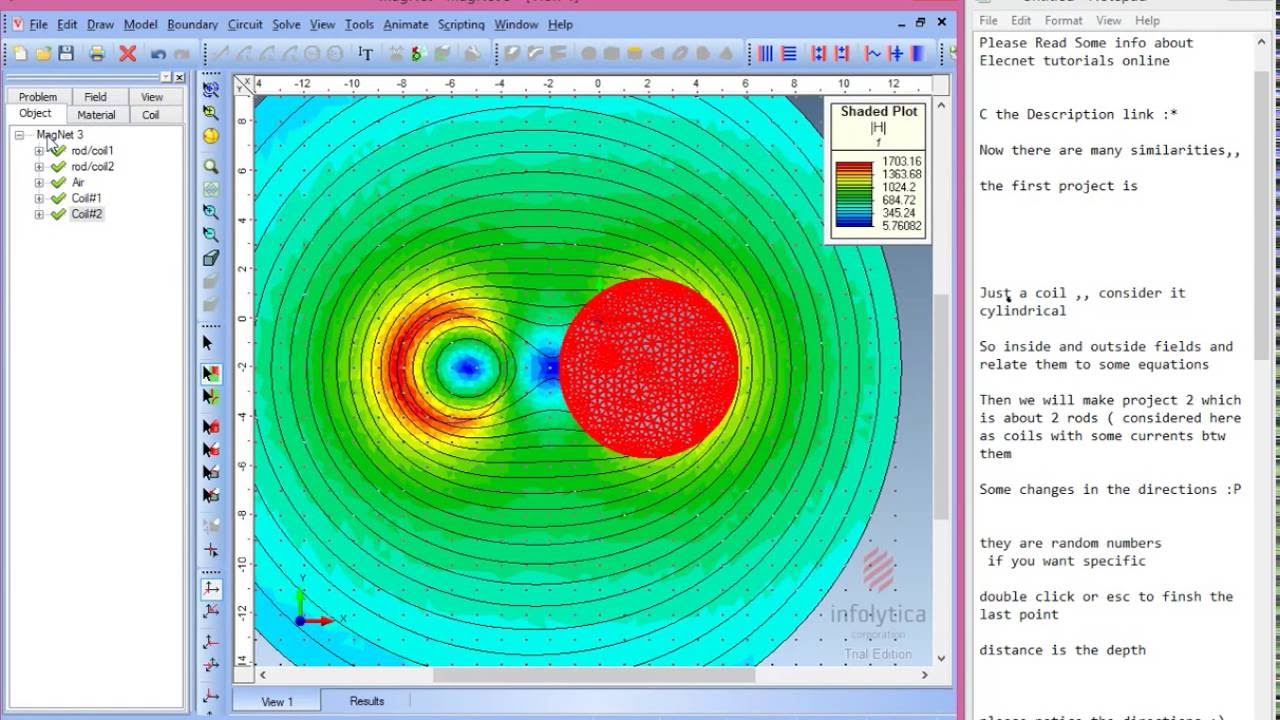
Task: Click the arrow with red cube select icon
Action: [211, 427]
